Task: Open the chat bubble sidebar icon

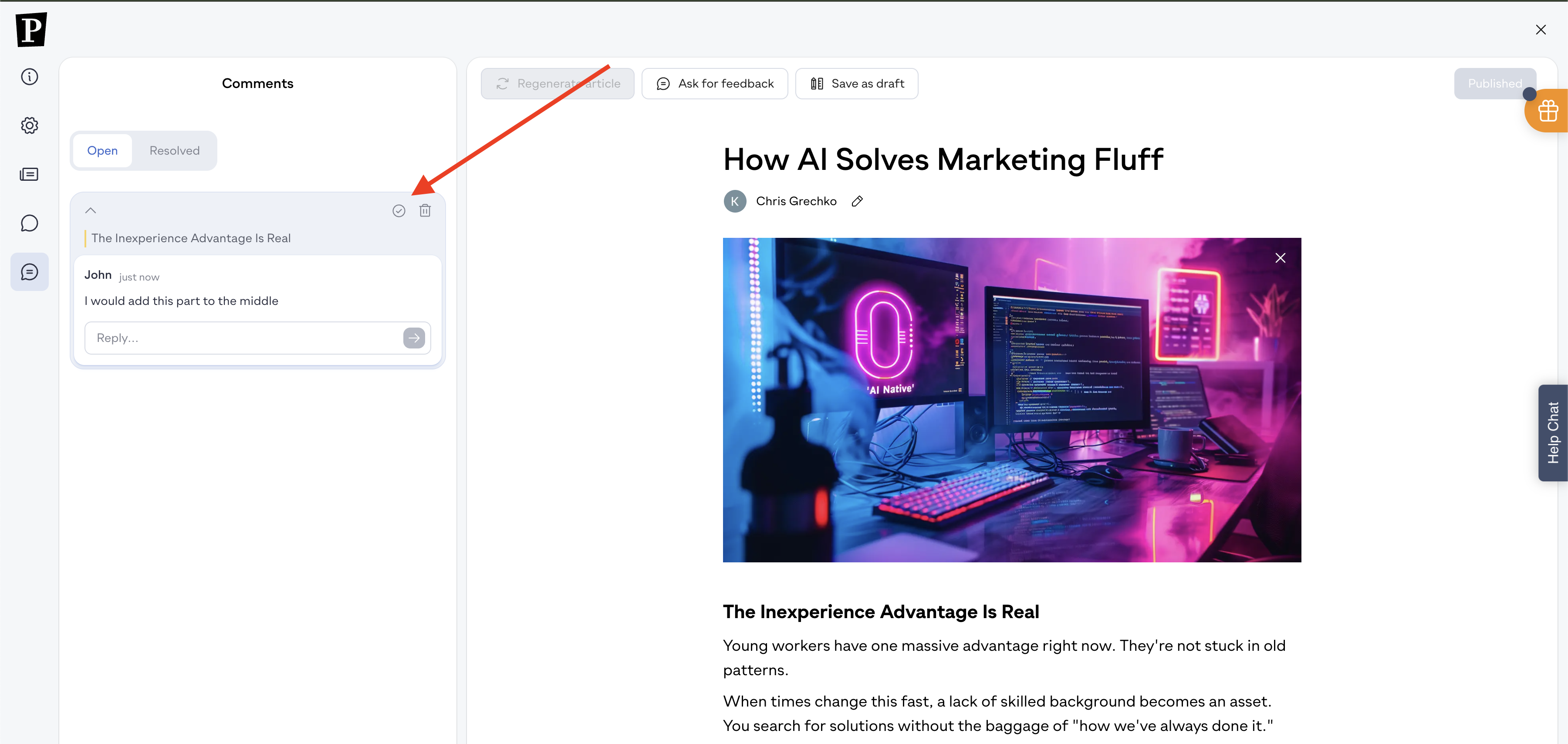Action: tap(29, 223)
